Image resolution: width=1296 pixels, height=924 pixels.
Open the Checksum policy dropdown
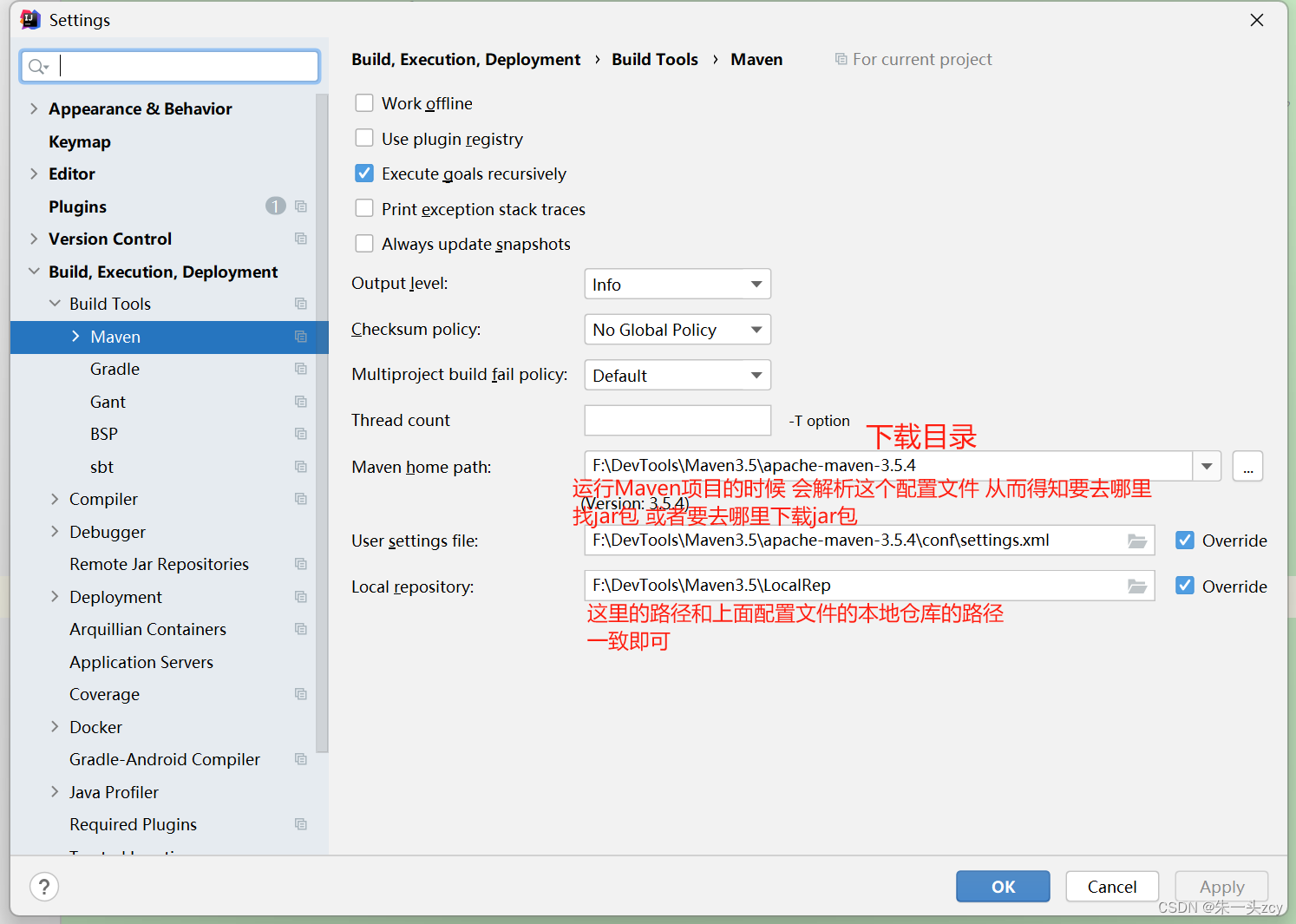[x=677, y=330]
